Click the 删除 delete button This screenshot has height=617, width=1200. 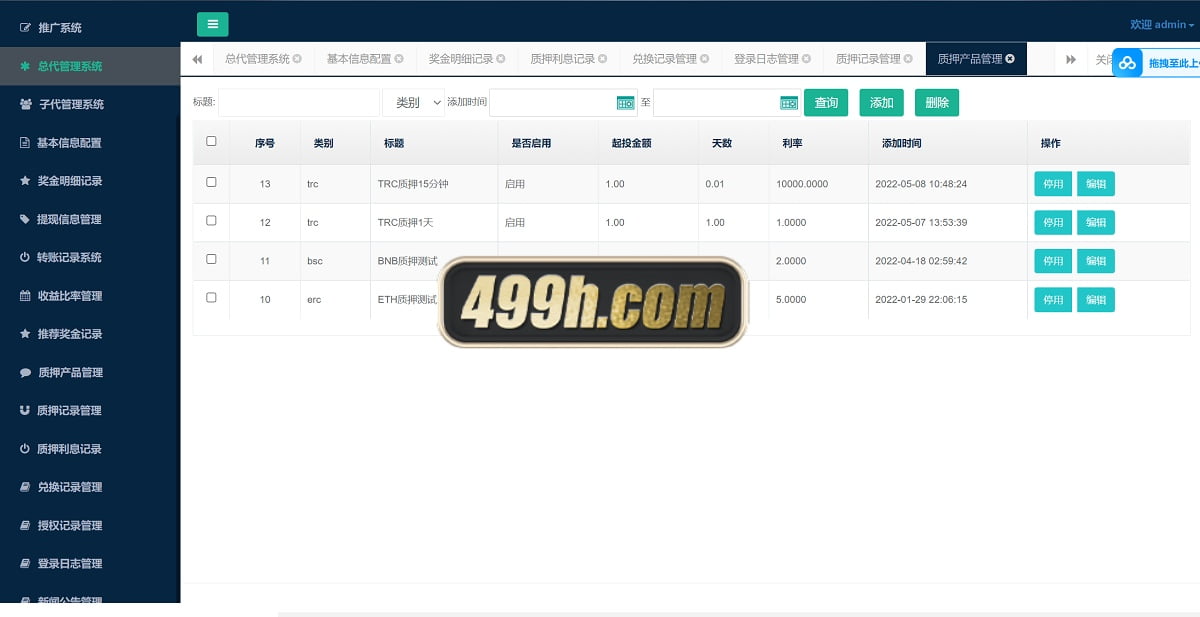[937, 103]
